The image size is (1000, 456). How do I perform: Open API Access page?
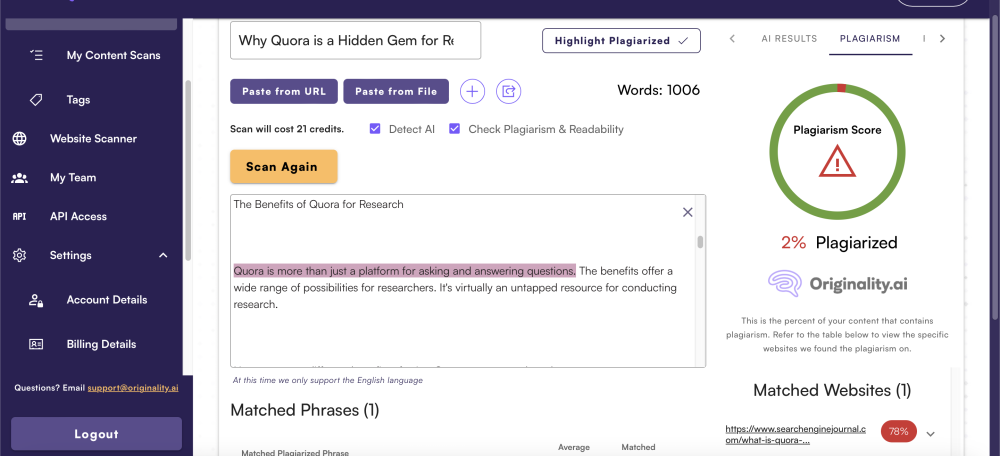pyautogui.click(x=78, y=216)
